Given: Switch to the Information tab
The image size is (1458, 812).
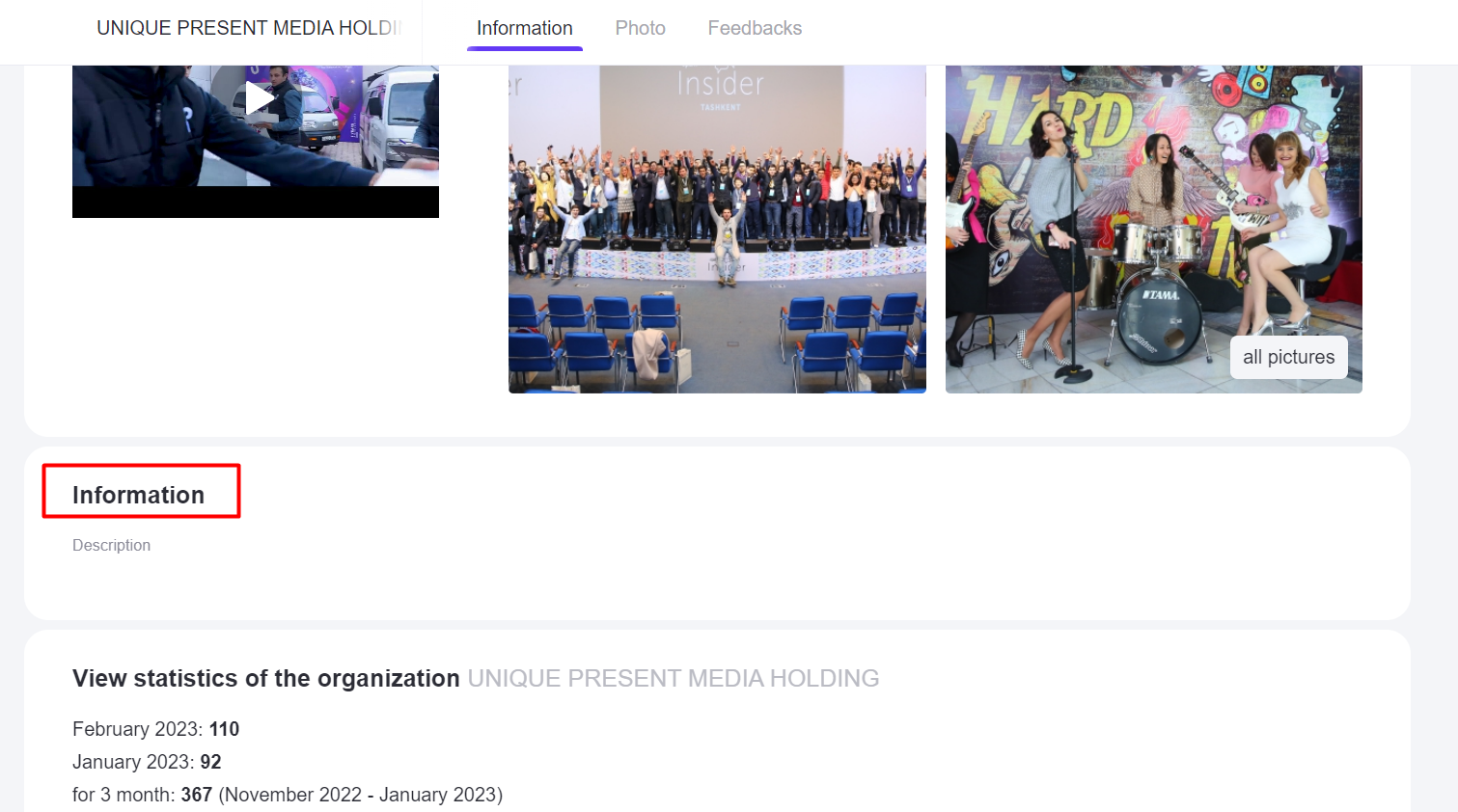Looking at the screenshot, I should point(525,28).
